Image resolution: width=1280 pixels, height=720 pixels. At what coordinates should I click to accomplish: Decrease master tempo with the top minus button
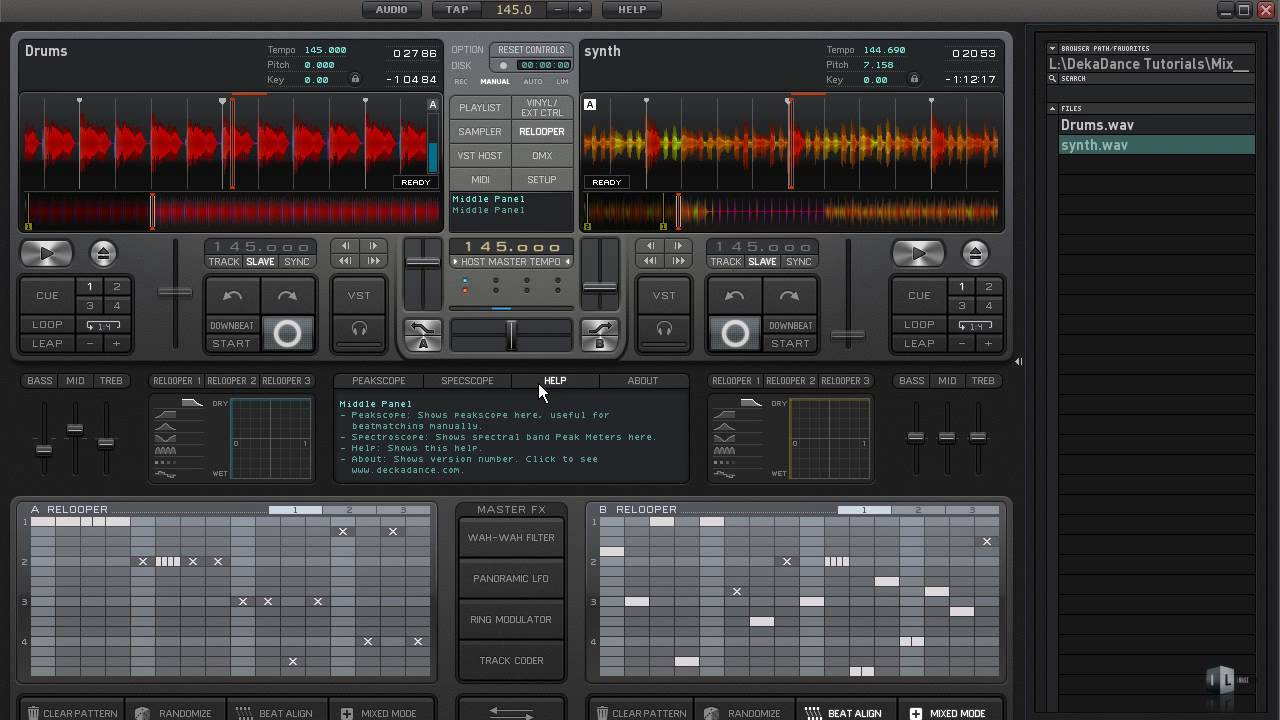(558, 10)
